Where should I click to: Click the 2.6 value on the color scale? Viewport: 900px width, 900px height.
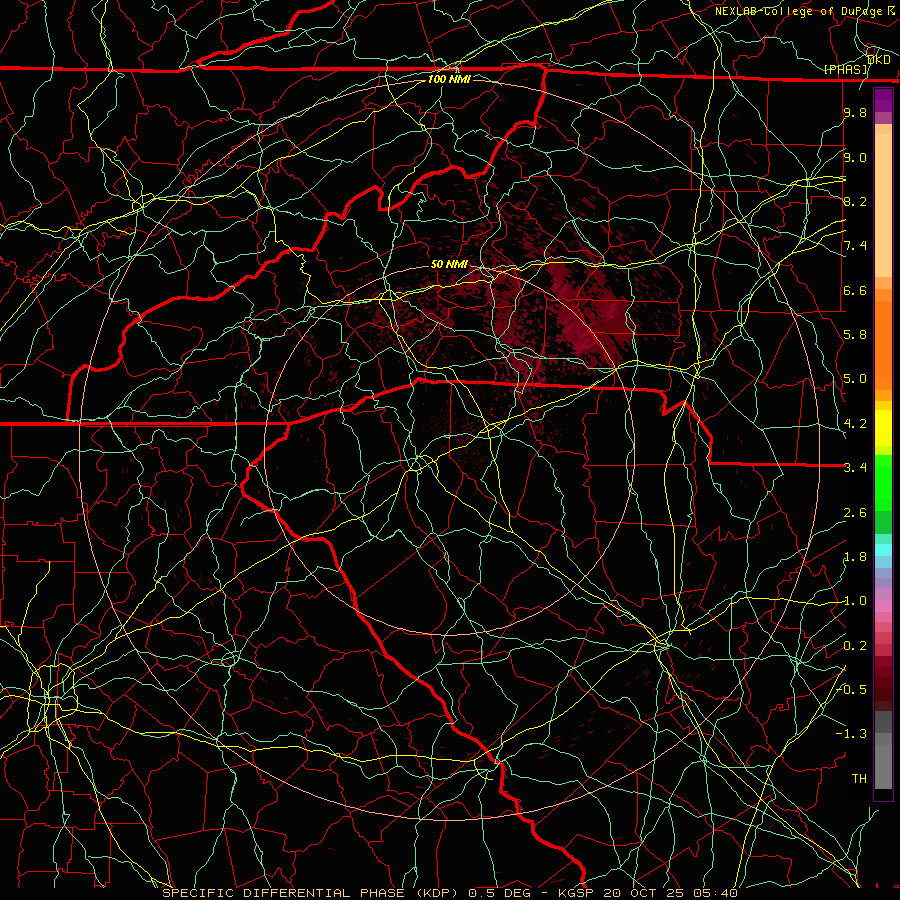[x=855, y=512]
